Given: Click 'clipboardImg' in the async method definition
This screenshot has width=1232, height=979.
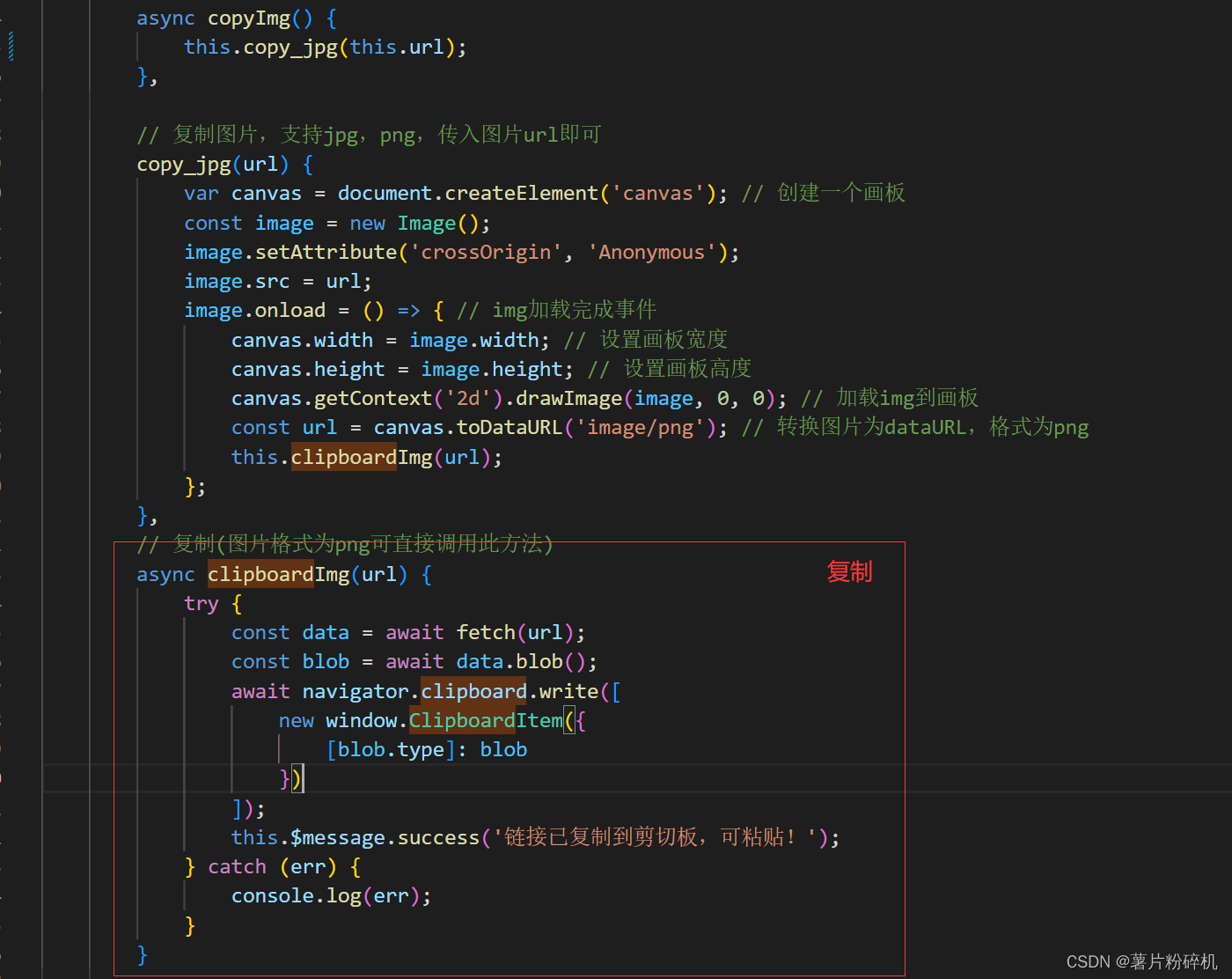Looking at the screenshot, I should tap(278, 575).
